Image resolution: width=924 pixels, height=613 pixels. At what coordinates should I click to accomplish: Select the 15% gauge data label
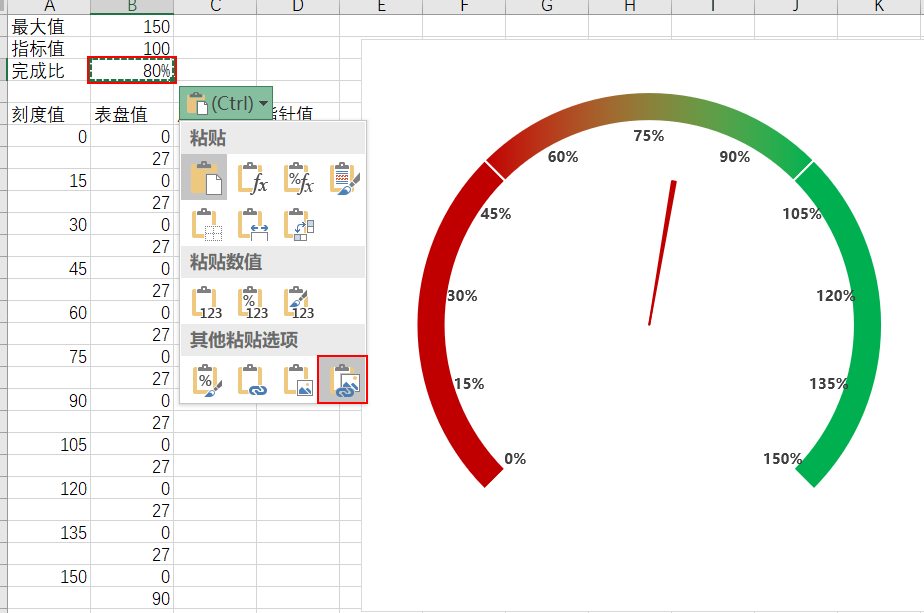469,384
